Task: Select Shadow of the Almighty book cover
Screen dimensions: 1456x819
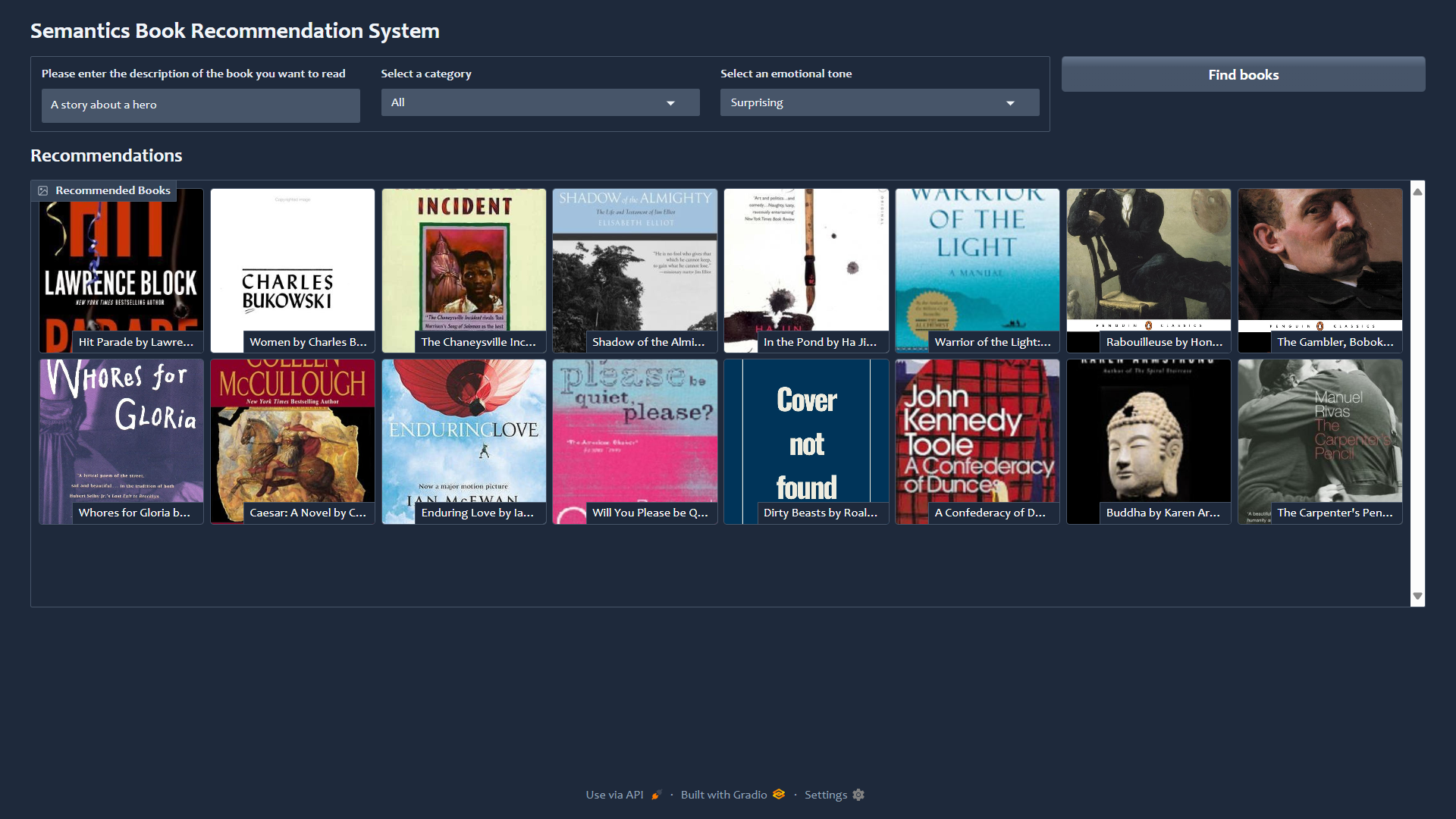Action: 635,271
